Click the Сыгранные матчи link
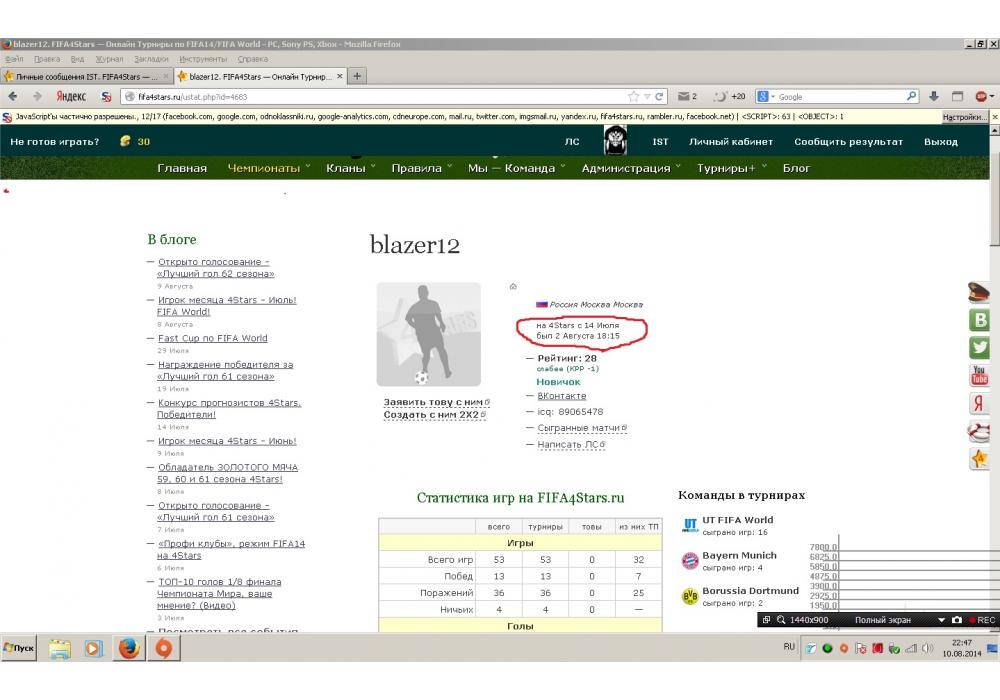This screenshot has width=1000, height=700. click(580, 428)
